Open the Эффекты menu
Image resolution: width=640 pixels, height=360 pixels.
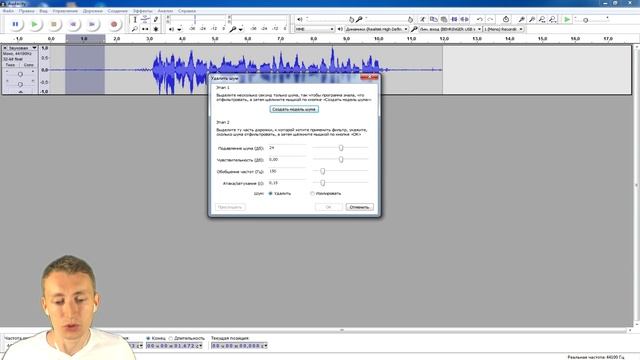click(x=142, y=11)
